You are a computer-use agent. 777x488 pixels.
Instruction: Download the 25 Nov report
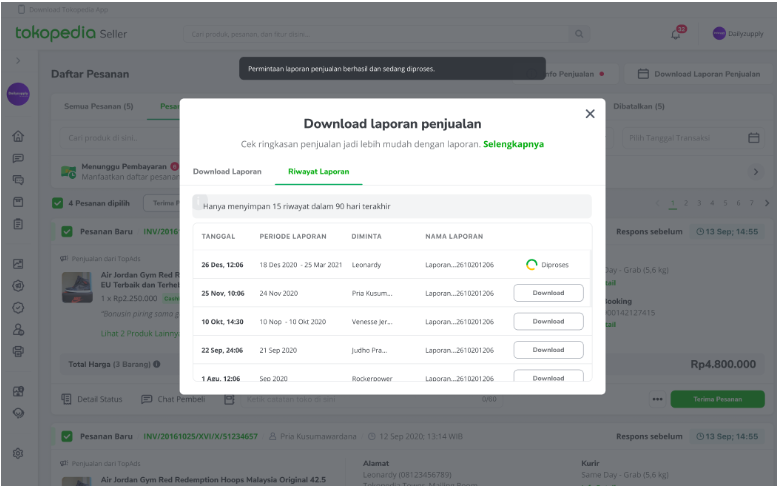click(x=548, y=293)
